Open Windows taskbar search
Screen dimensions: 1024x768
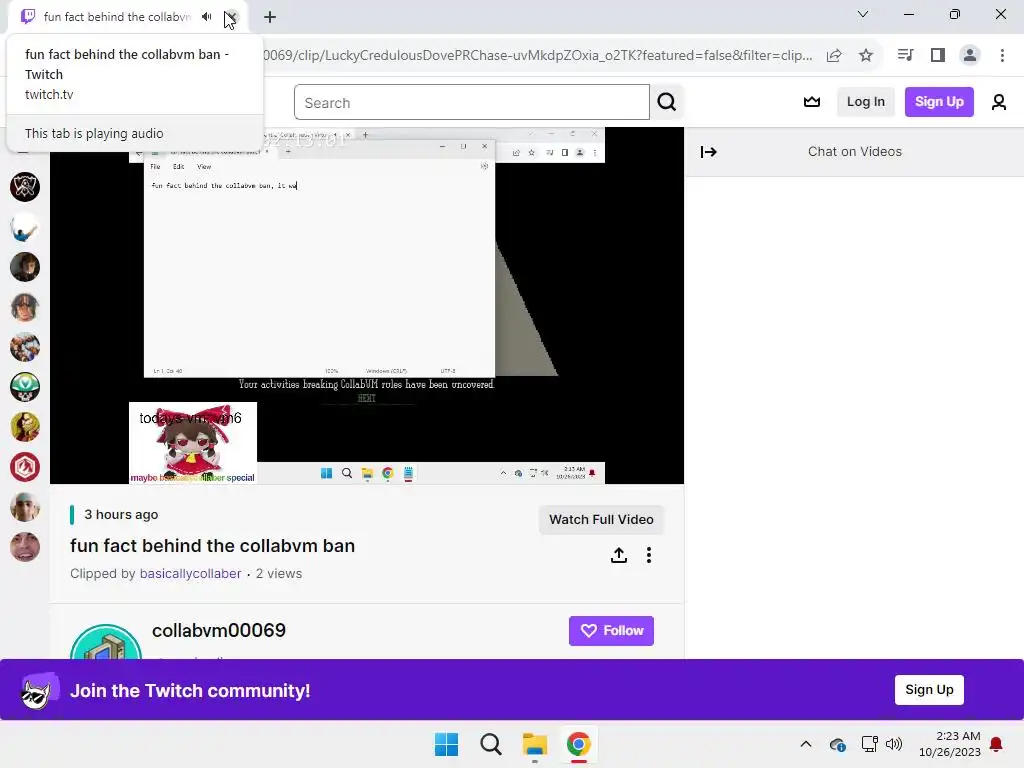pyautogui.click(x=491, y=744)
